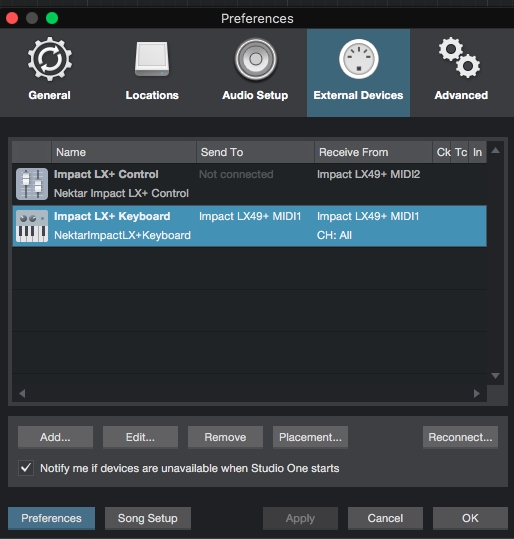This screenshot has height=539, width=514.
Task: Select the Impact LX+ Control row name
Action: coord(106,174)
